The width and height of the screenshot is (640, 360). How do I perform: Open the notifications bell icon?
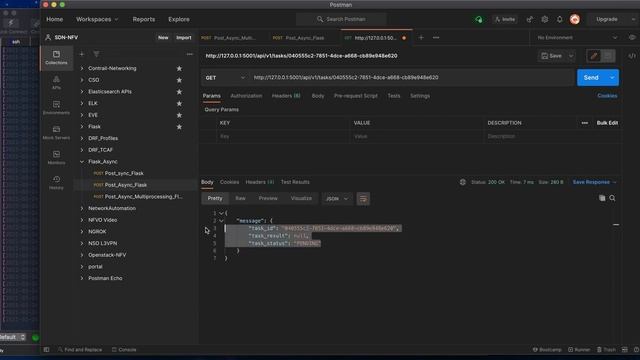pos(560,19)
